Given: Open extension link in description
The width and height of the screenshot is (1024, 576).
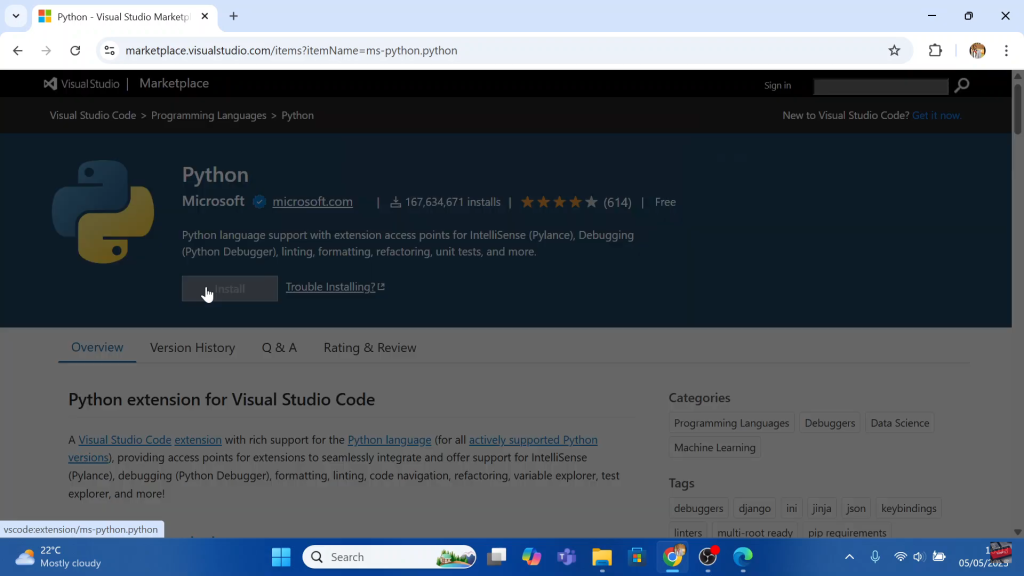Looking at the screenshot, I should point(198,440).
